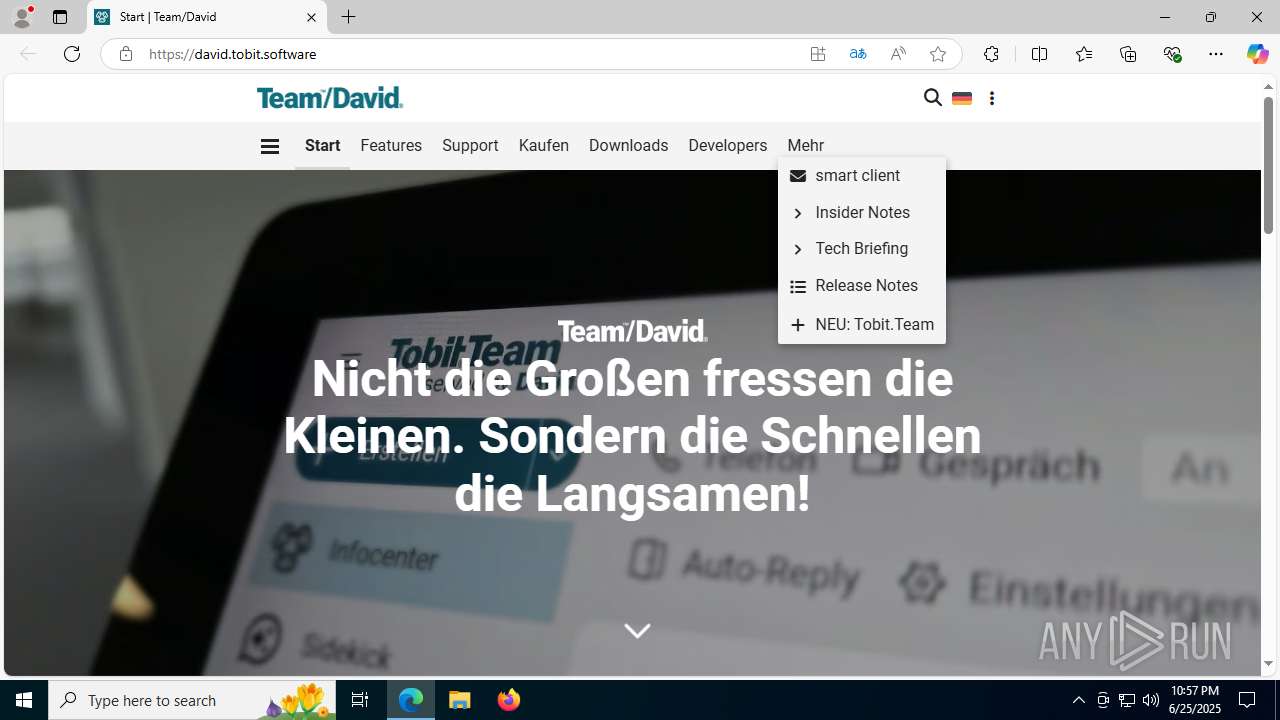
Task: Open the browser profile avatar icon
Action: [x=22, y=17]
